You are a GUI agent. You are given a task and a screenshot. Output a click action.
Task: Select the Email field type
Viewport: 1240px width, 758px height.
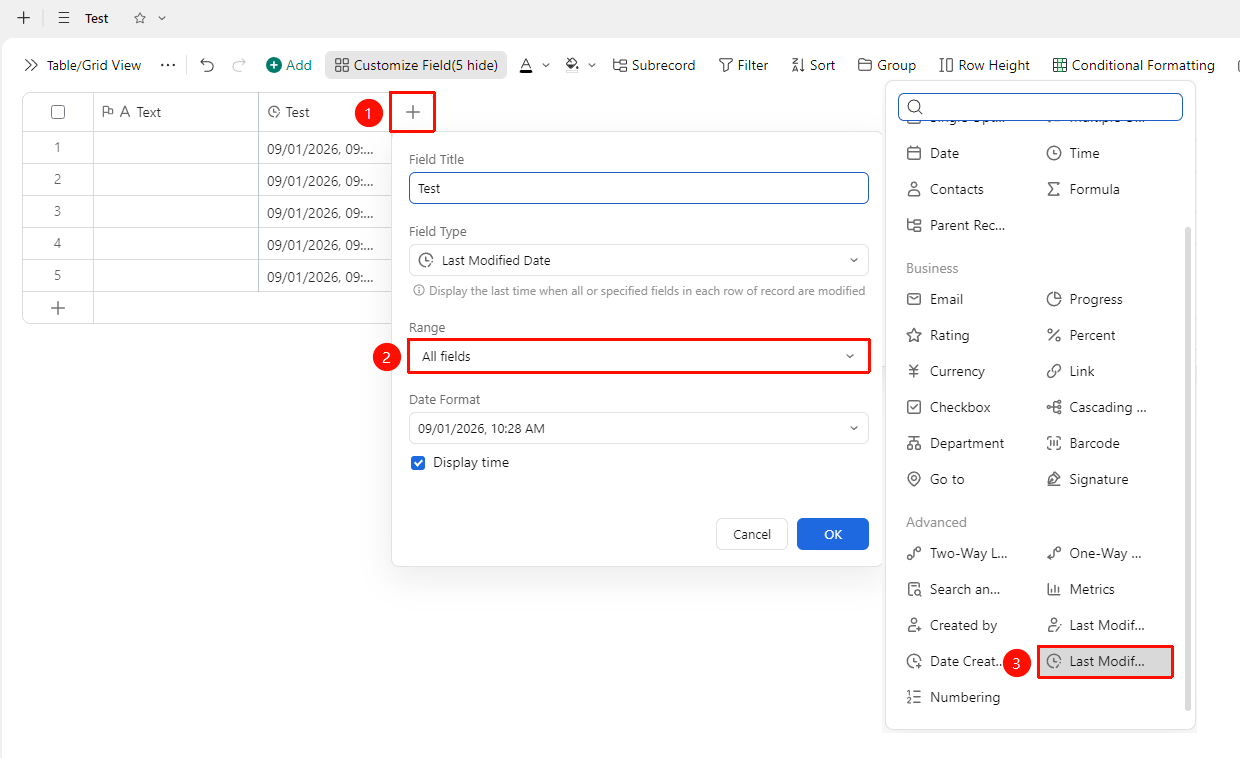(x=935, y=299)
